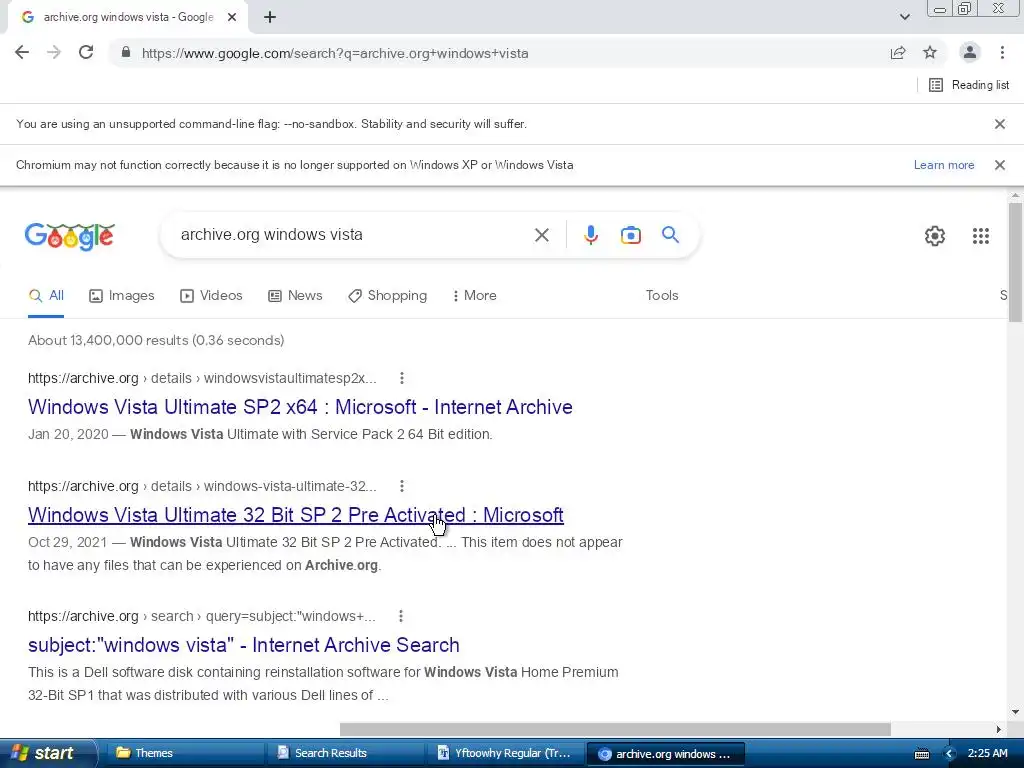This screenshot has width=1024, height=768.
Task: Switch to the Images tab
Action: 121,296
